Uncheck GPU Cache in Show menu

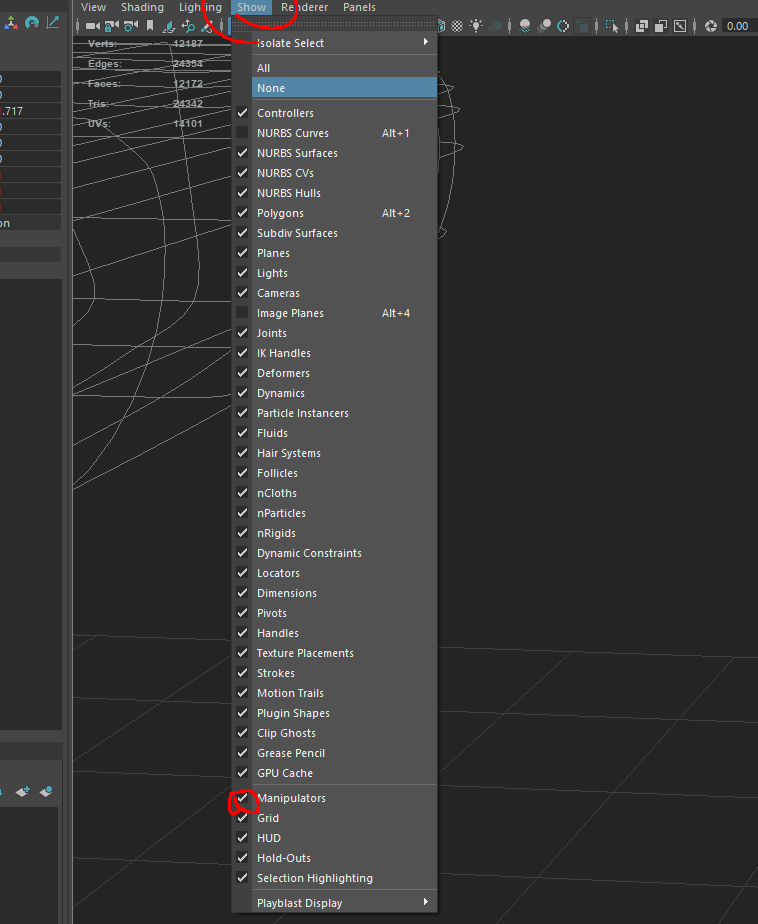pyautogui.click(x=242, y=773)
